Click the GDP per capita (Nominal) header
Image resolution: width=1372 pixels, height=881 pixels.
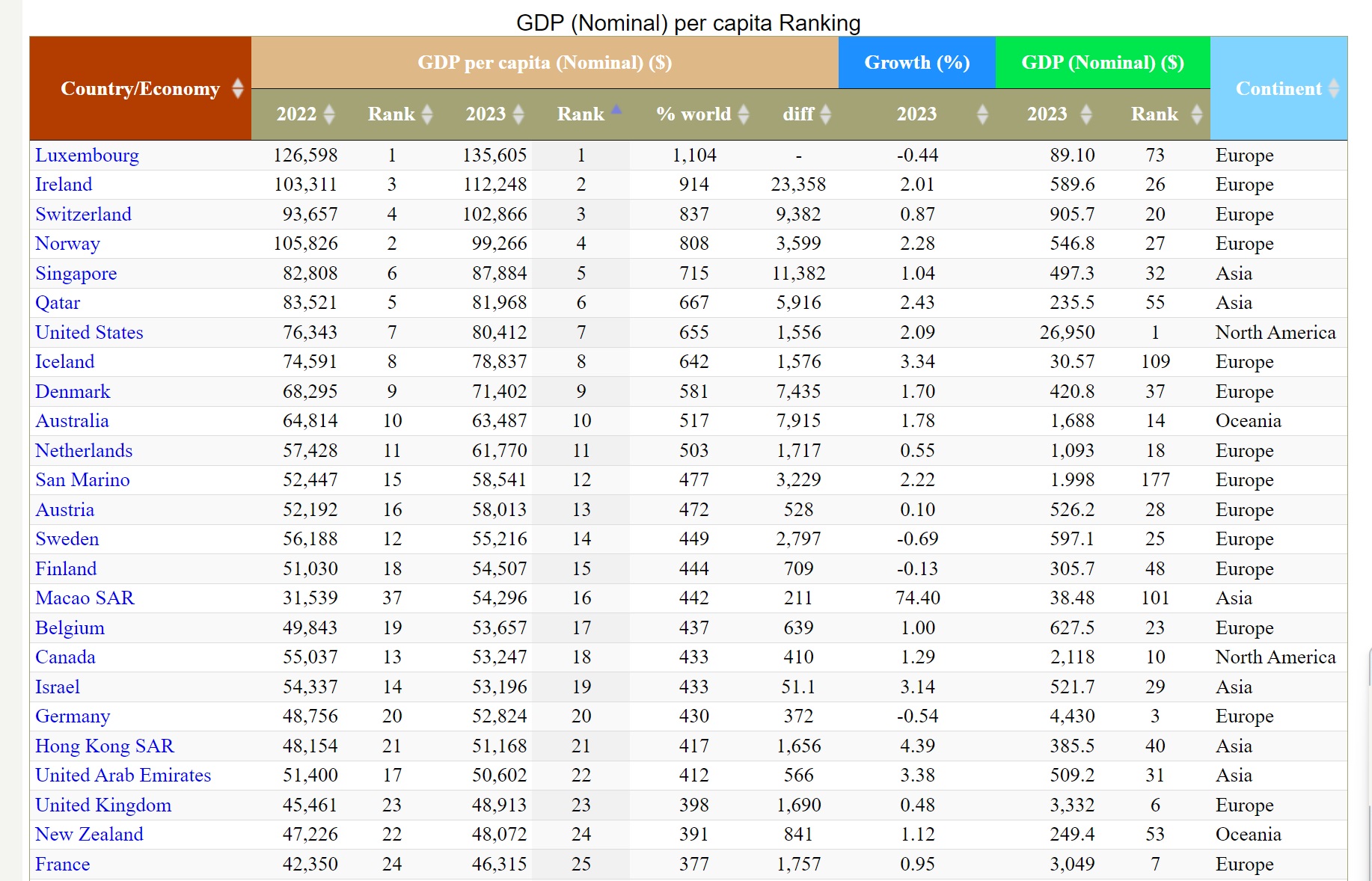click(544, 63)
